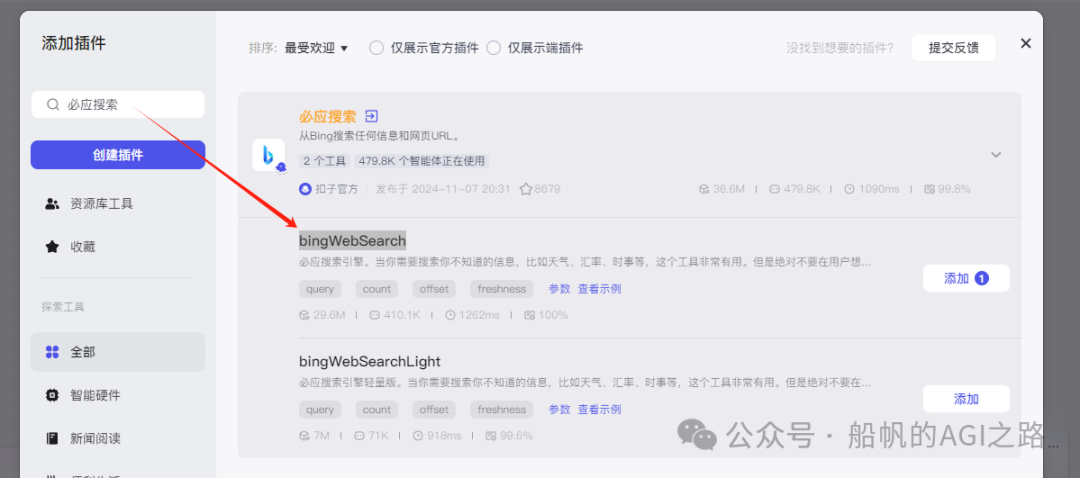Open 查看示例 link for bingWebSearchLight
Viewport: 1080px width, 478px height.
click(599, 410)
